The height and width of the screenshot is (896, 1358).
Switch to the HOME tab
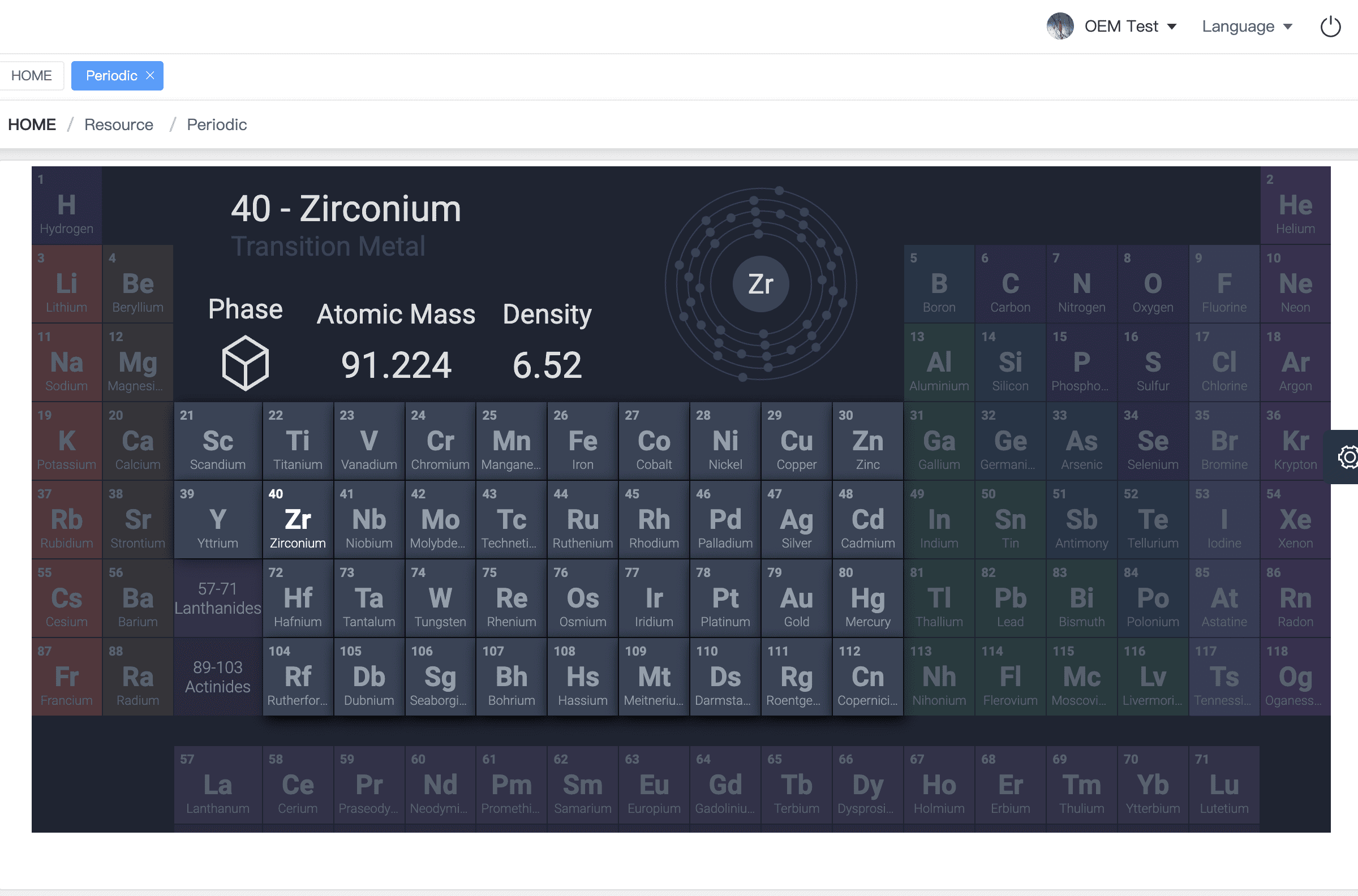(x=32, y=75)
